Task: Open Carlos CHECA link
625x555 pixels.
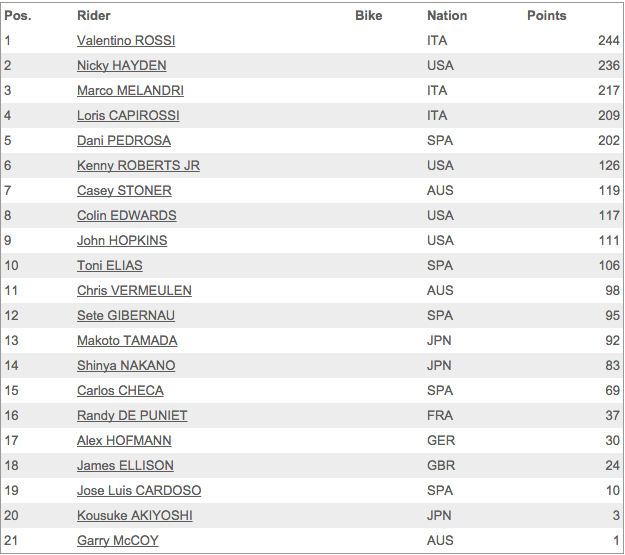Action: [120, 391]
